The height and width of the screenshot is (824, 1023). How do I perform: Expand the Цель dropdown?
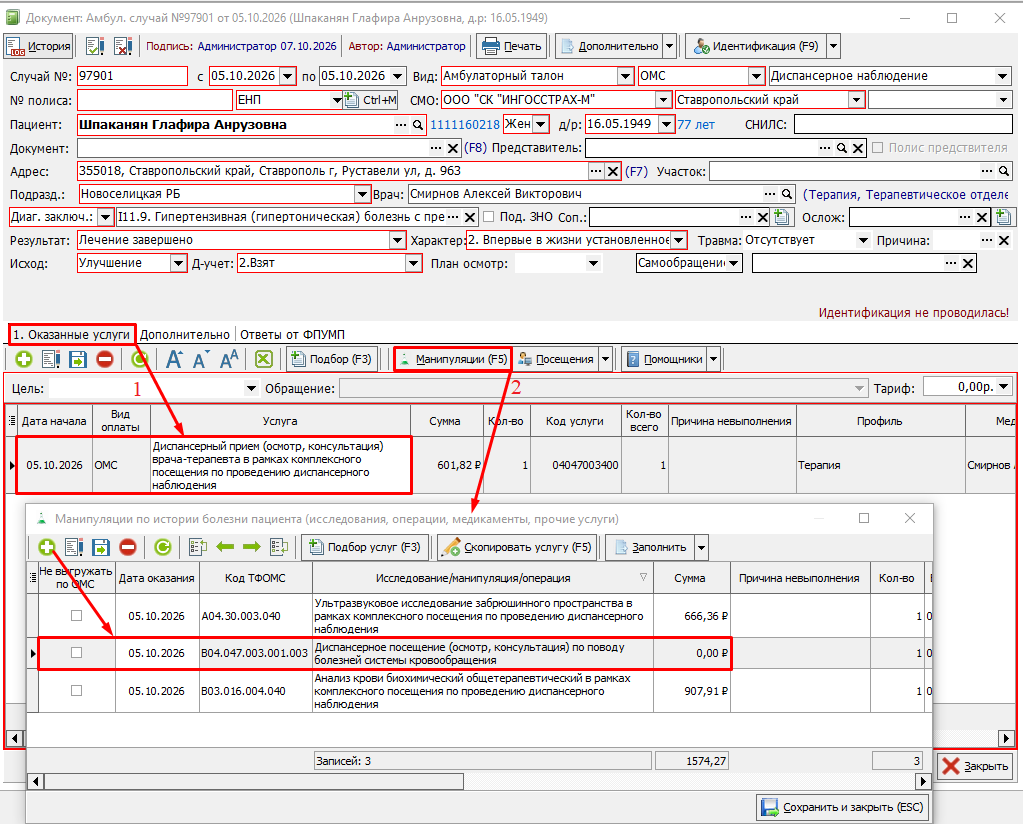[x=251, y=389]
